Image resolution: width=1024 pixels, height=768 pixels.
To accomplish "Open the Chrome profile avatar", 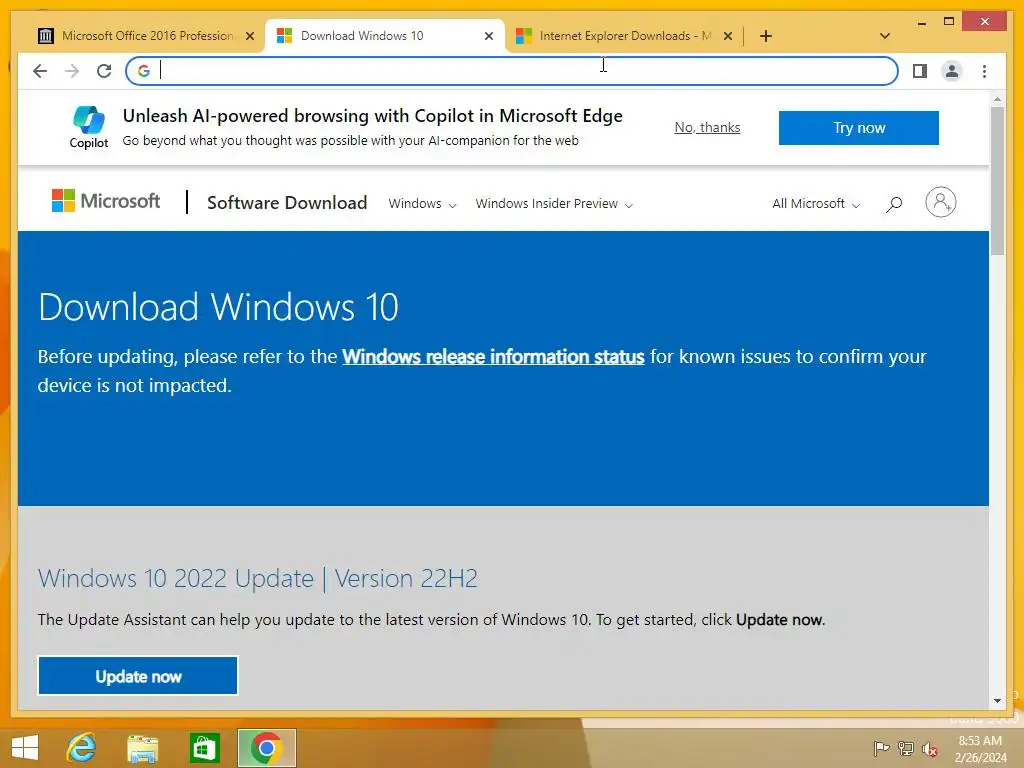I will tap(952, 71).
